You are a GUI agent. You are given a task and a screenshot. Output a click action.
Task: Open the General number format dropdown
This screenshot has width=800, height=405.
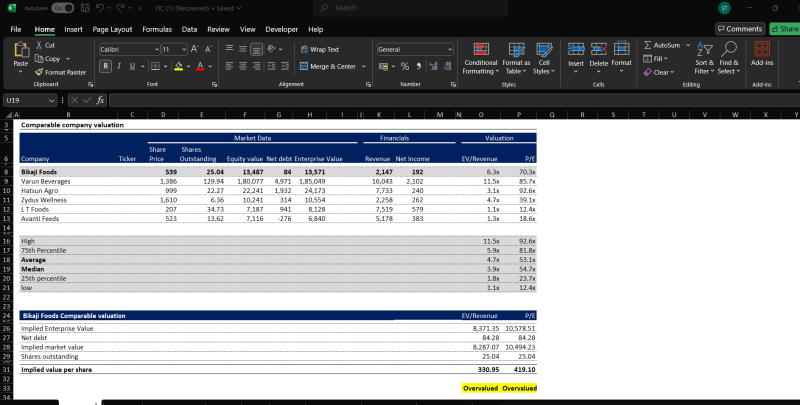pyautogui.click(x=449, y=49)
